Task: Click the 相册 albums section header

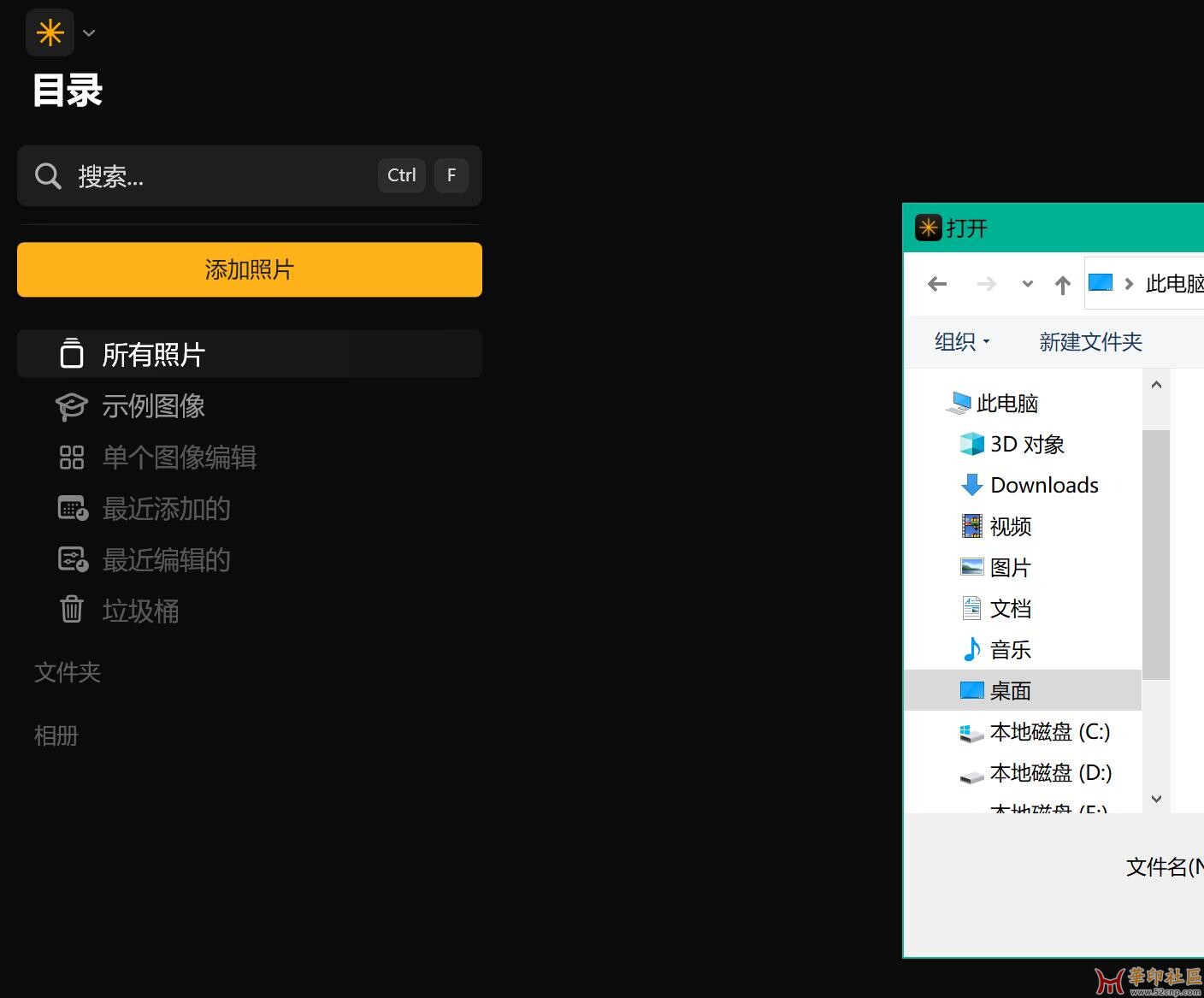Action: pos(56,735)
